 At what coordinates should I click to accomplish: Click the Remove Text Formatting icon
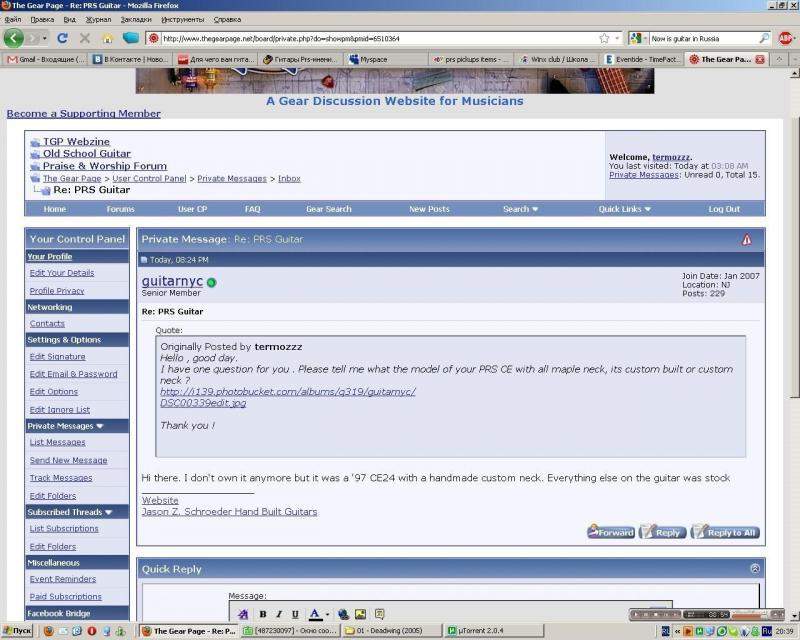(243, 614)
